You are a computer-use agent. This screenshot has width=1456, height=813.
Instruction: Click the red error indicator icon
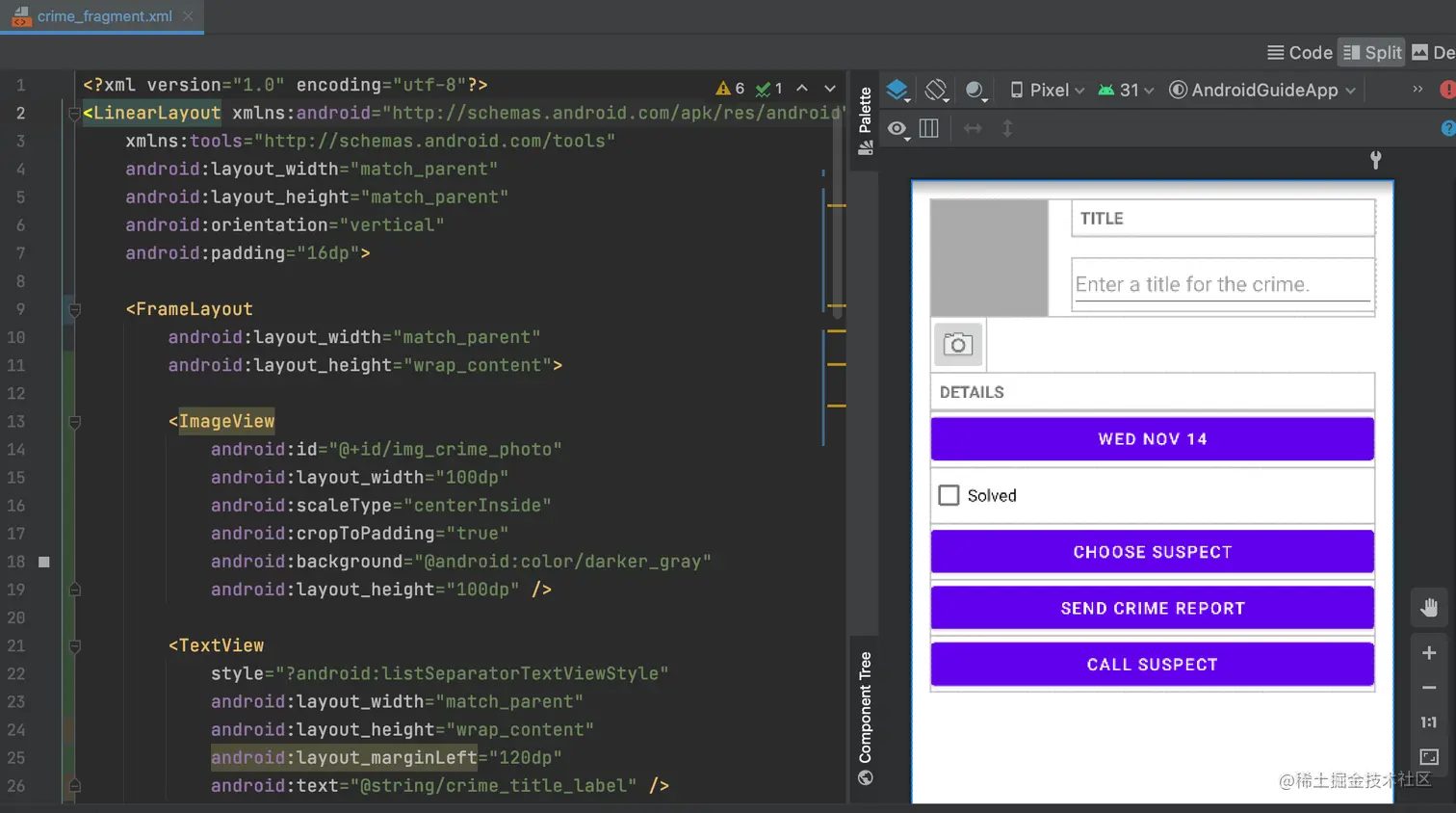[x=1447, y=90]
